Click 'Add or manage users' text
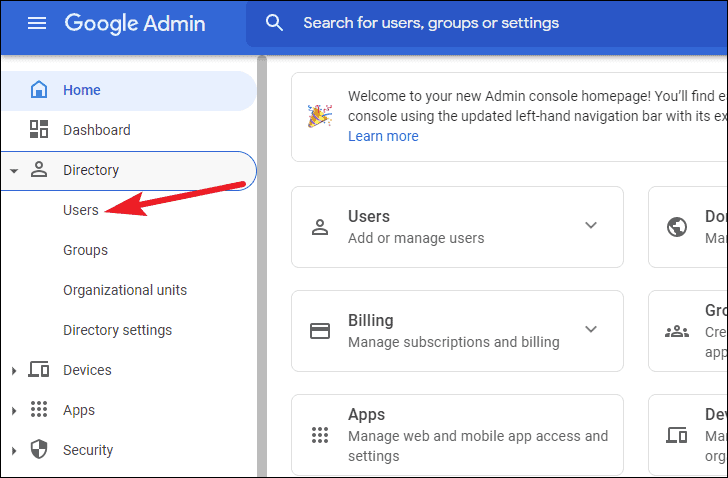Image resolution: width=728 pixels, height=478 pixels. 416,238
